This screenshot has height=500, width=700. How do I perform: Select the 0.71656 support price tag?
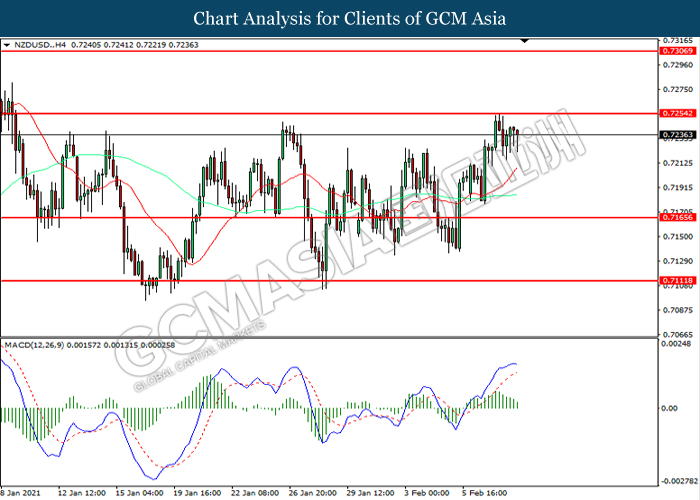point(677,217)
